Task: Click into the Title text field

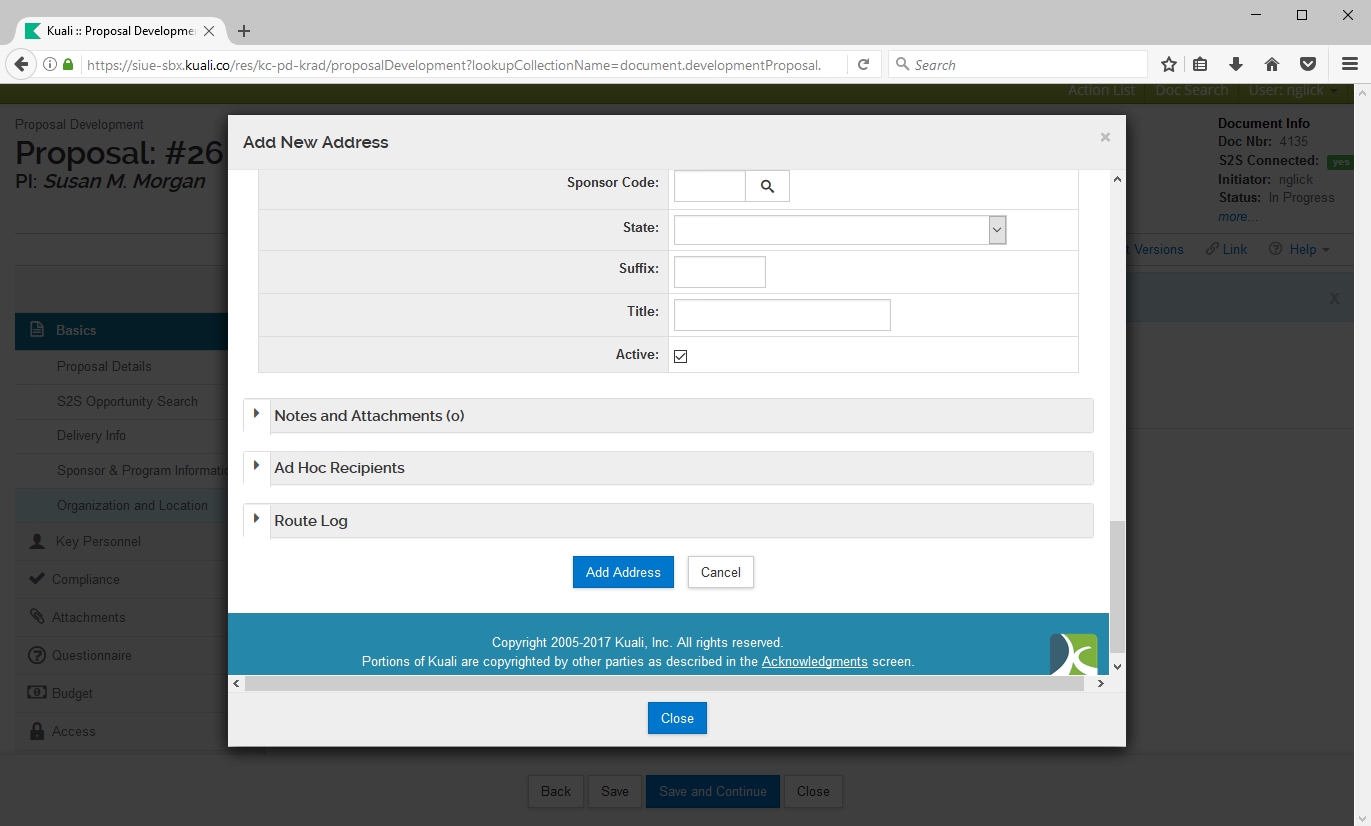Action: (781, 315)
